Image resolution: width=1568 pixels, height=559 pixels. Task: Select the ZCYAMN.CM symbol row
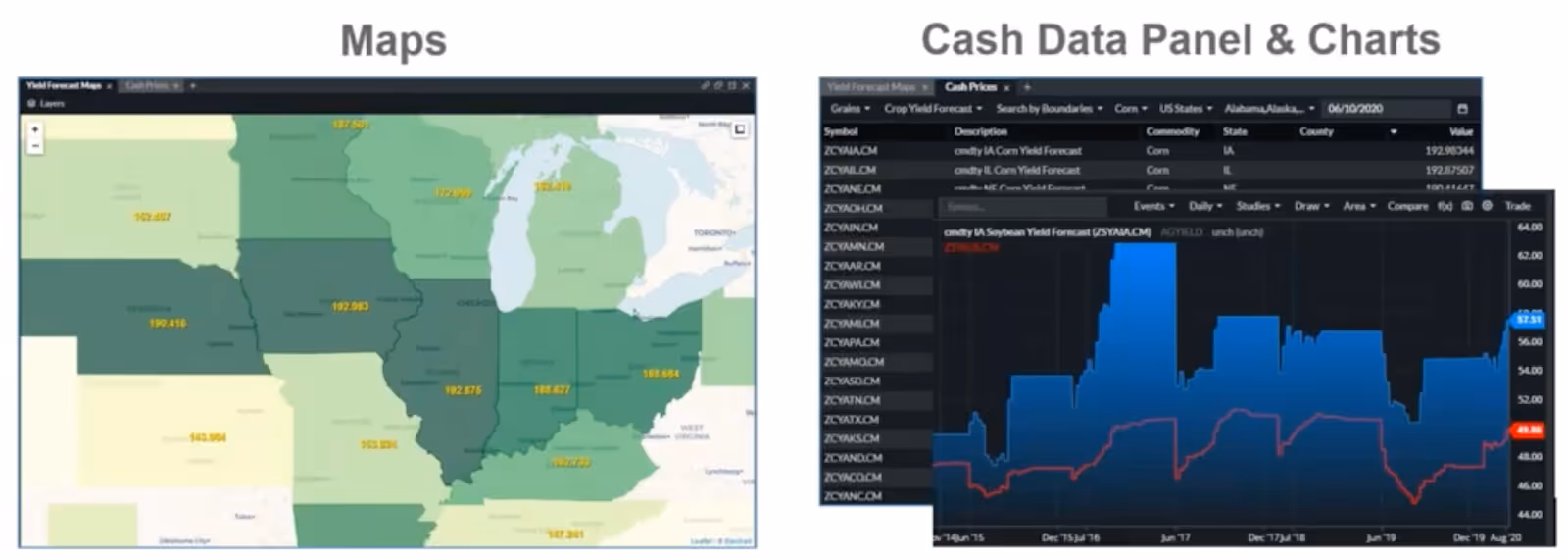coord(854,246)
